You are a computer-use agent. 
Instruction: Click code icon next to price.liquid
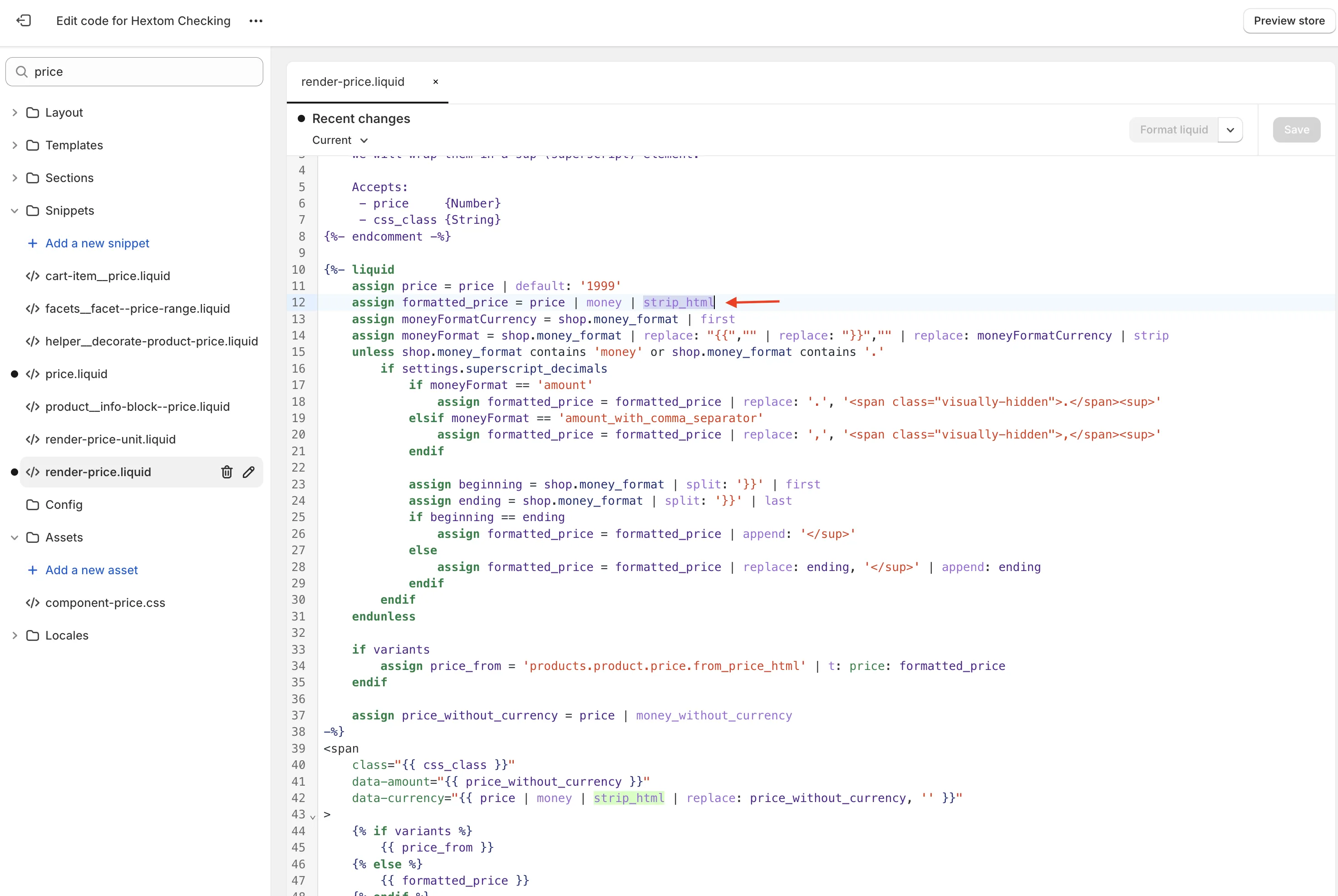coord(33,374)
